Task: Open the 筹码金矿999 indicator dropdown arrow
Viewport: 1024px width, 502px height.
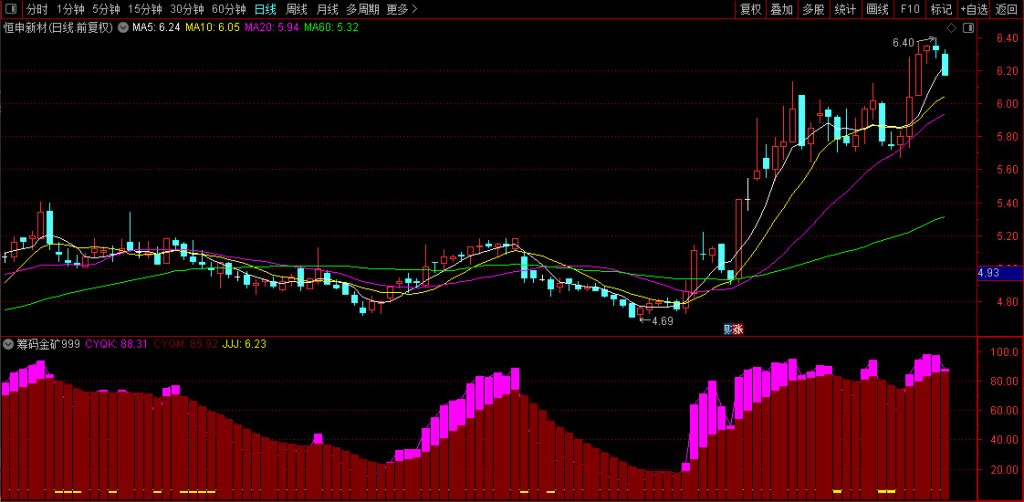Action: [9, 344]
